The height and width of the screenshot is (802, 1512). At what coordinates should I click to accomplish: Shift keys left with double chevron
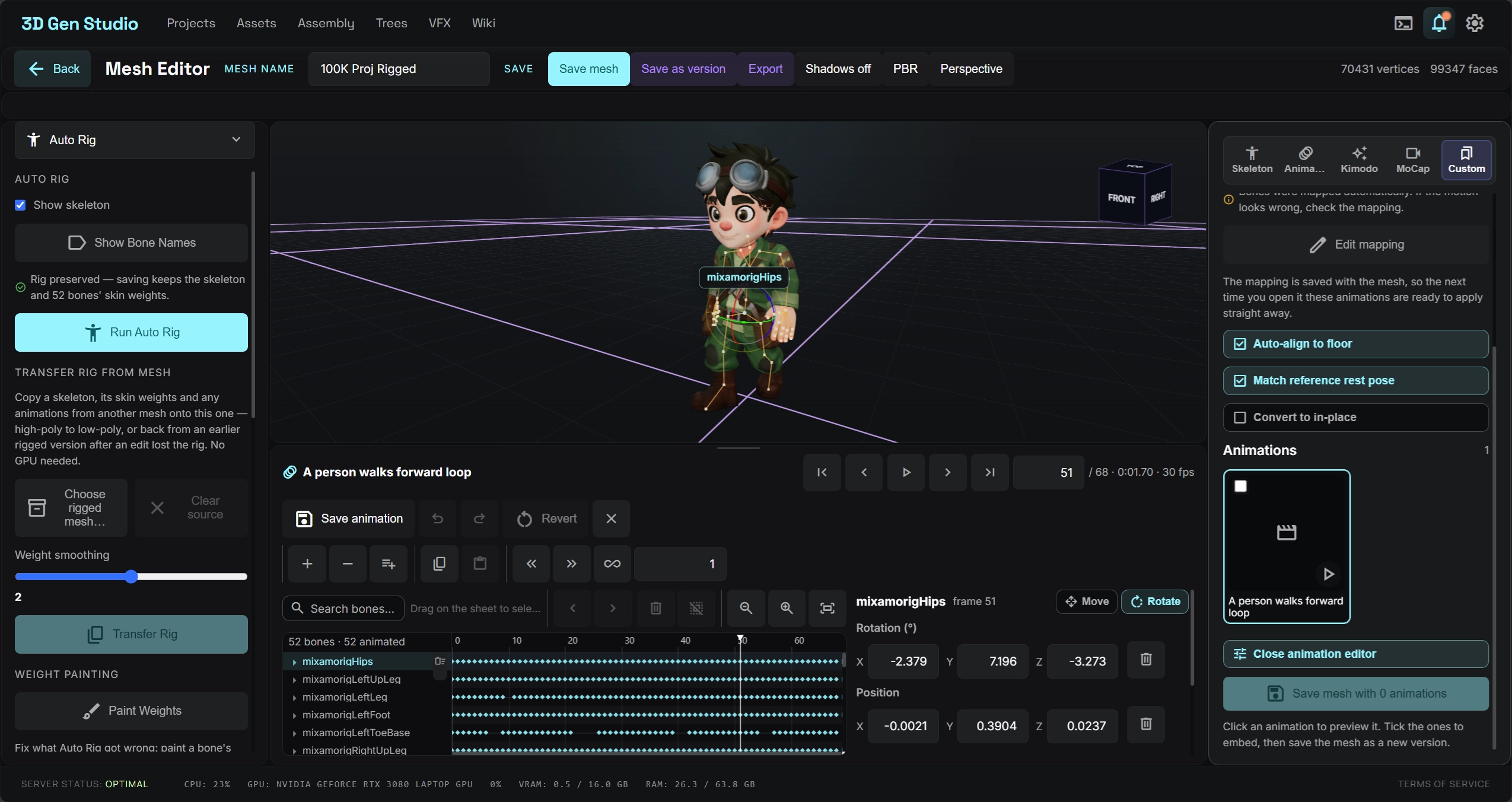coord(531,564)
